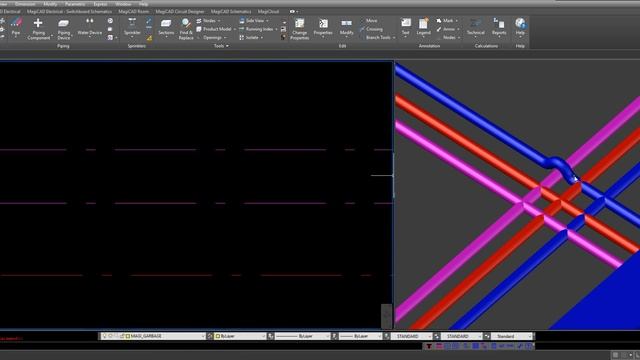Image resolution: width=640 pixels, height=360 pixels.
Task: Open the Sections tool
Action: pyautogui.click(x=166, y=27)
